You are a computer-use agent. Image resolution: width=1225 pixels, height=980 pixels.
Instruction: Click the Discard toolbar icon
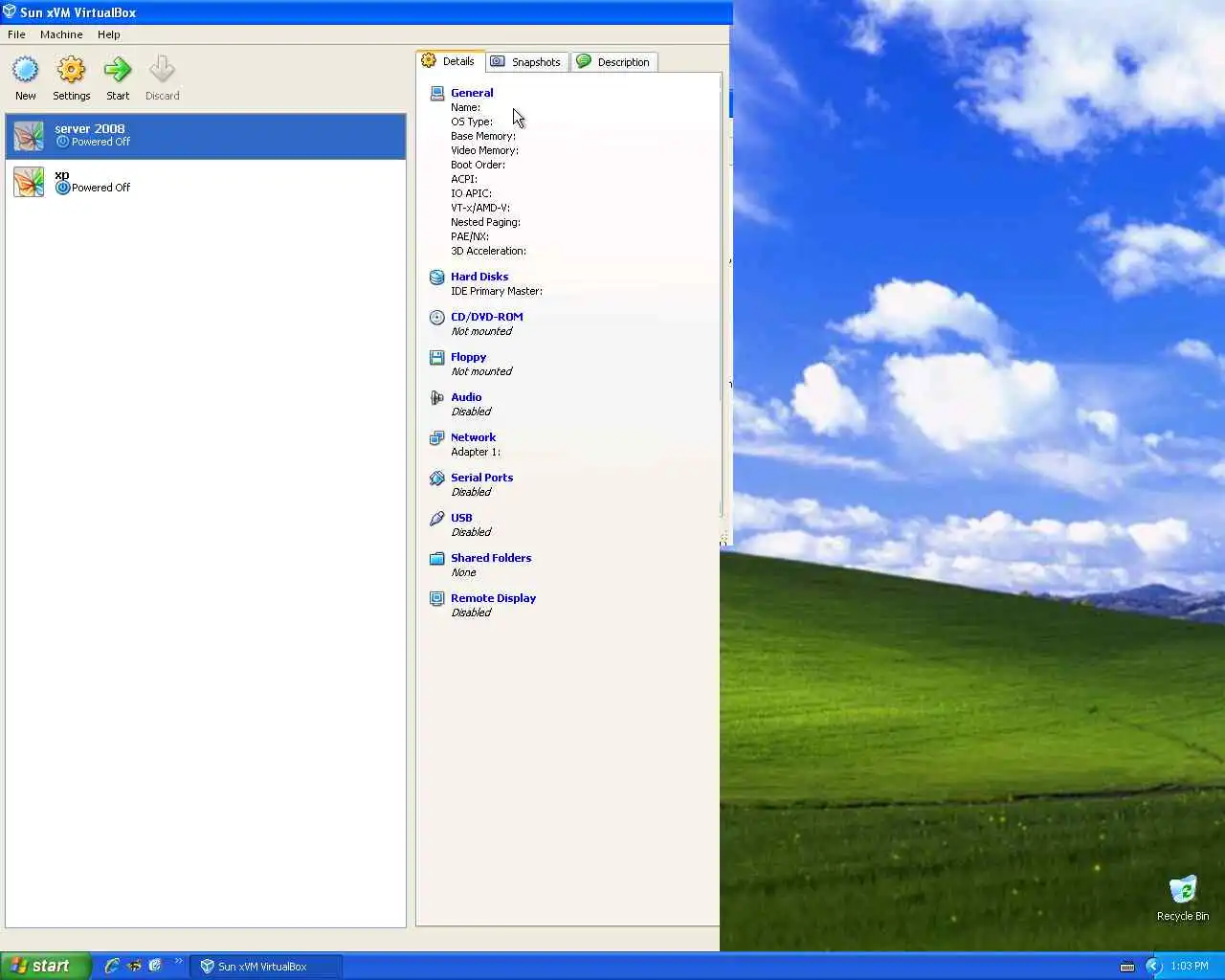click(x=162, y=70)
